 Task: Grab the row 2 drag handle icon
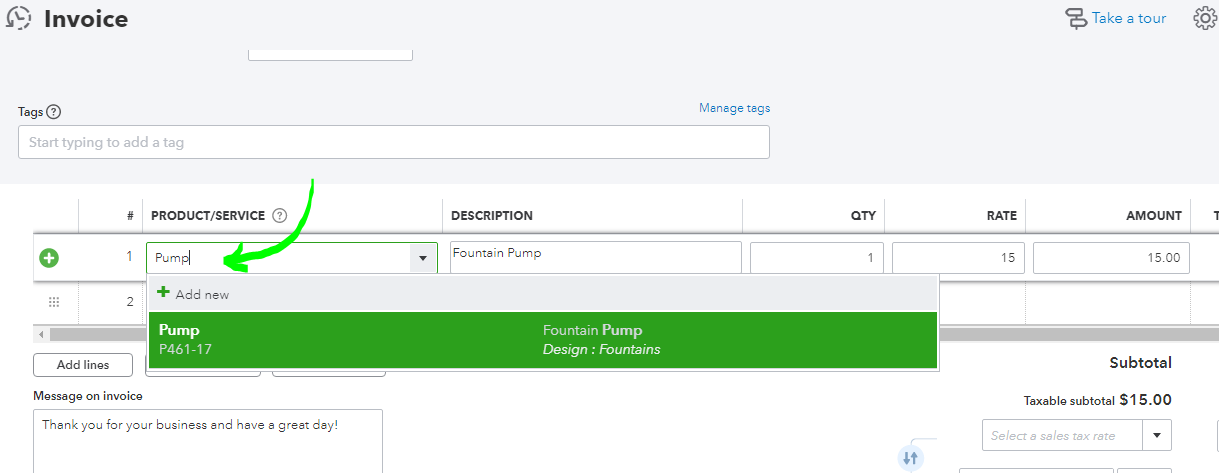tap(54, 301)
